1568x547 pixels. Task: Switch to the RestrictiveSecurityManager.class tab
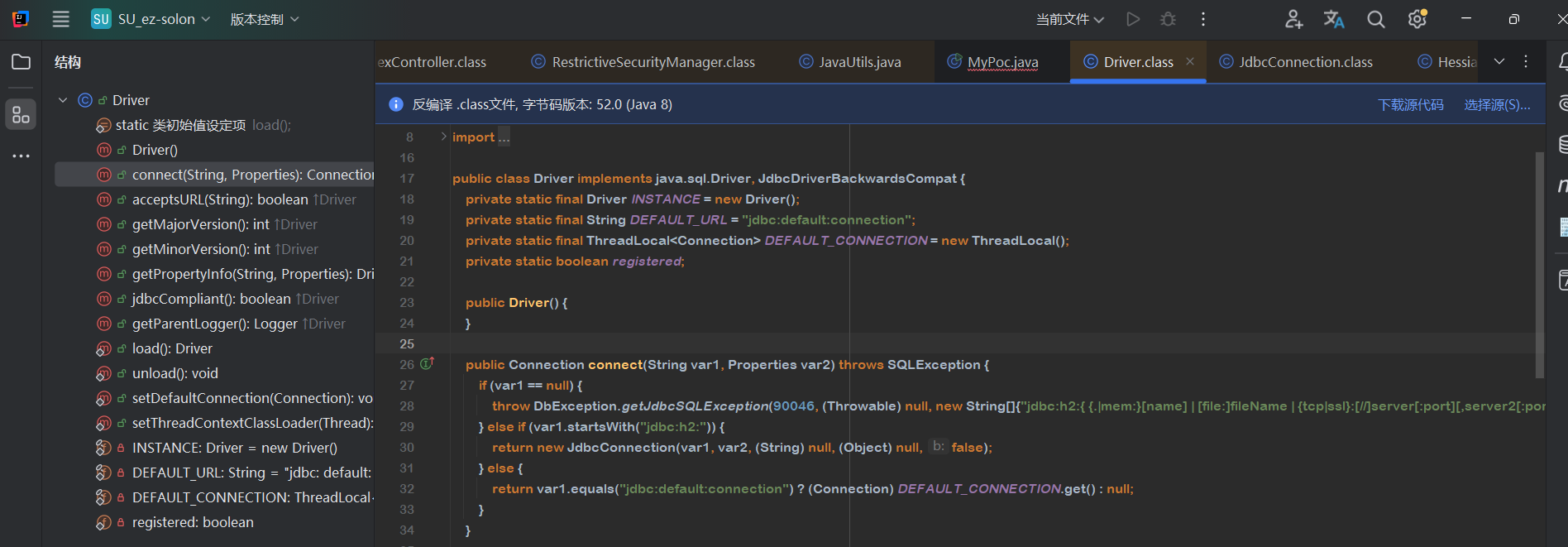point(643,62)
